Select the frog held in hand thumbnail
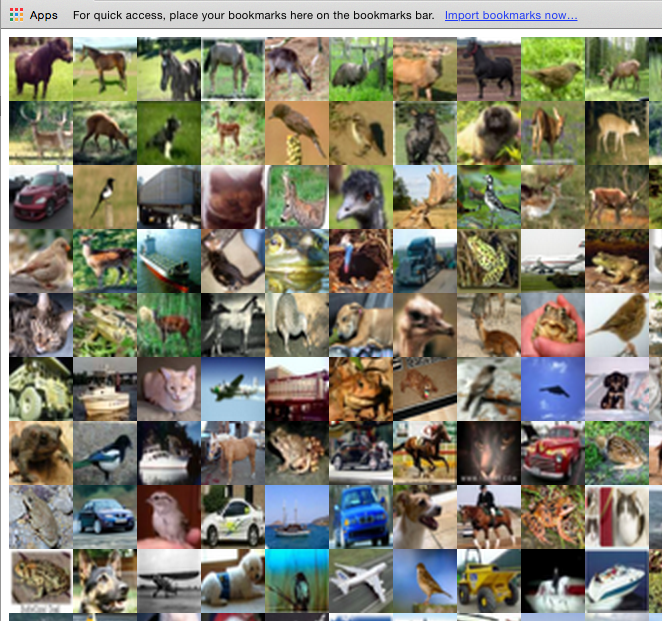The image size is (662, 621). [553, 325]
